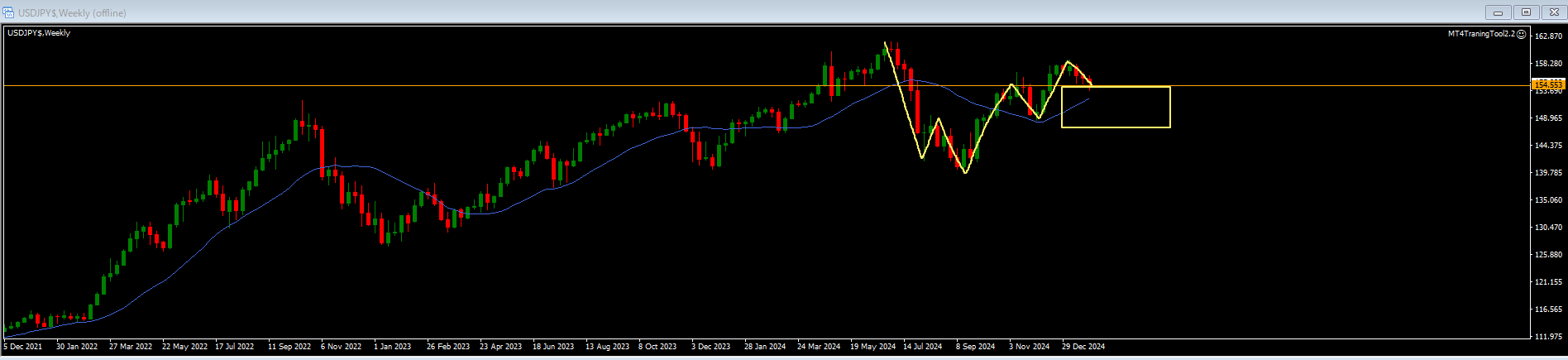Click the 13 Aug 2023 date label
1568x360 pixels.
tap(607, 347)
